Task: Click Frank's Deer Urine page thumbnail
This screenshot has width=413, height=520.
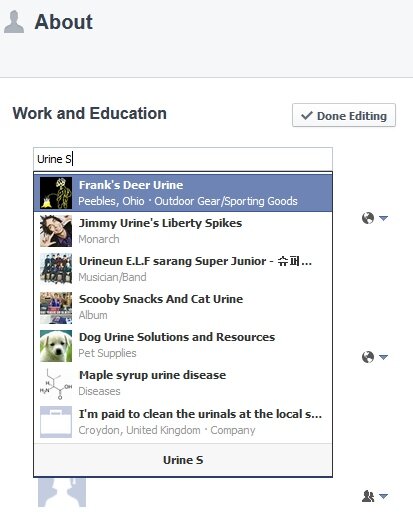Action: (x=56, y=193)
